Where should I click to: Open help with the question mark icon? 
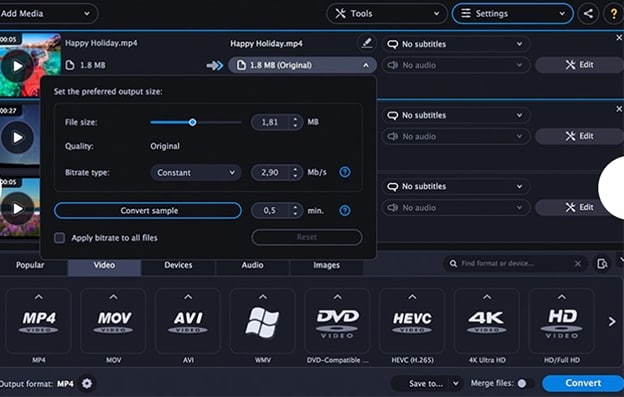(614, 14)
